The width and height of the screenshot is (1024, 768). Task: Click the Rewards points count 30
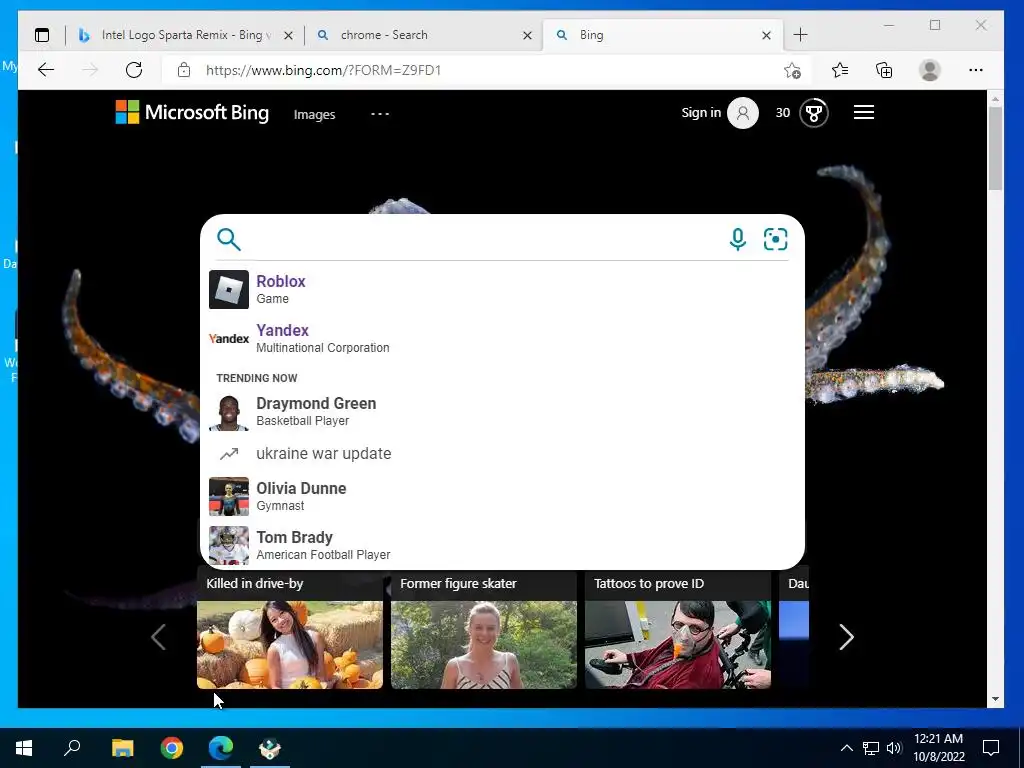[782, 112]
